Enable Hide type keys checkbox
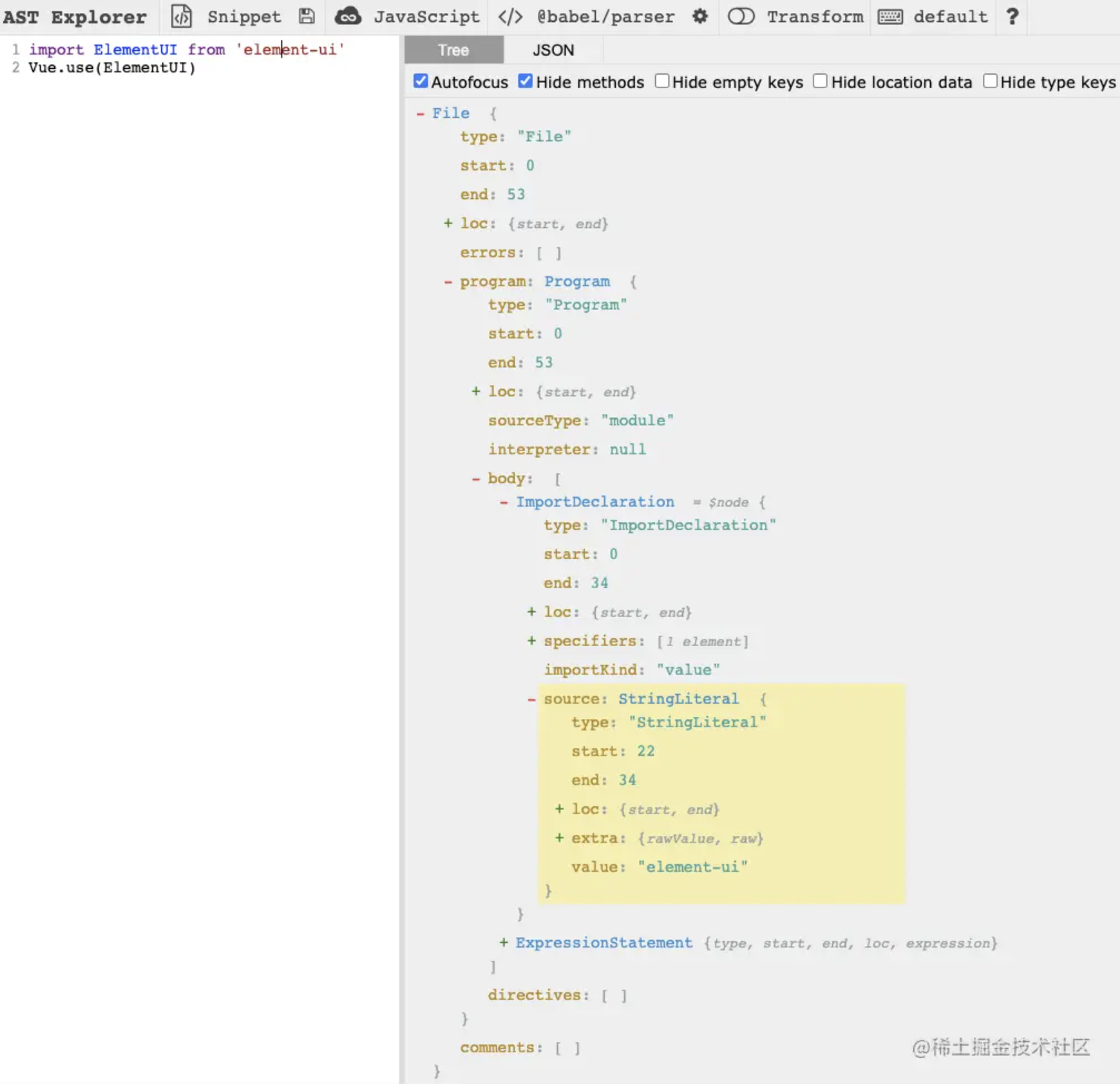Viewport: 1120px width, 1084px height. coord(990,81)
